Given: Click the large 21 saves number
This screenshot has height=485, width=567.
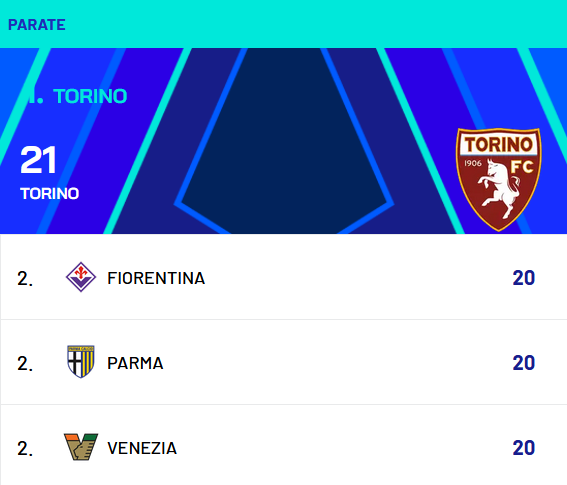Looking at the screenshot, I should click(38, 159).
